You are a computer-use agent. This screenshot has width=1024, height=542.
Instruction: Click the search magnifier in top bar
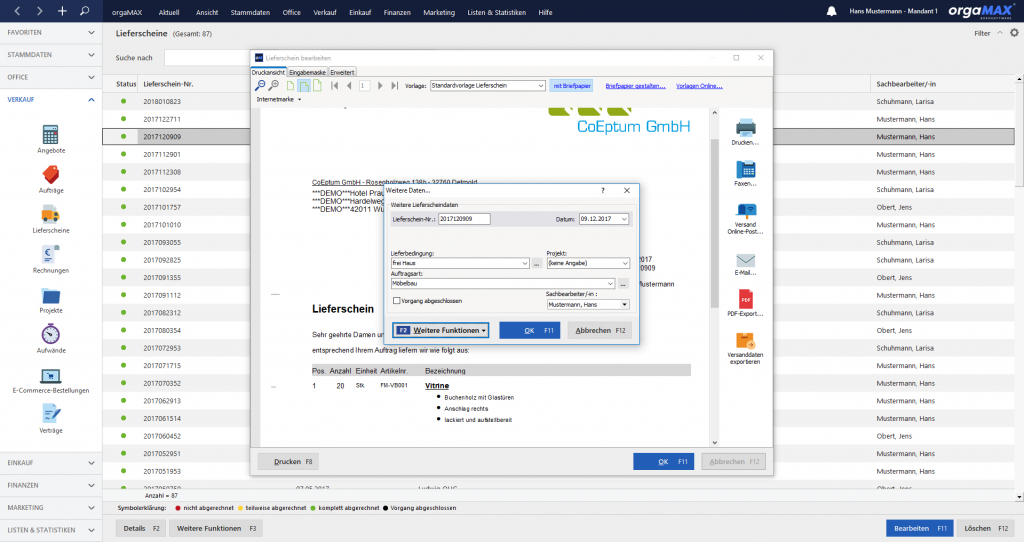click(84, 11)
